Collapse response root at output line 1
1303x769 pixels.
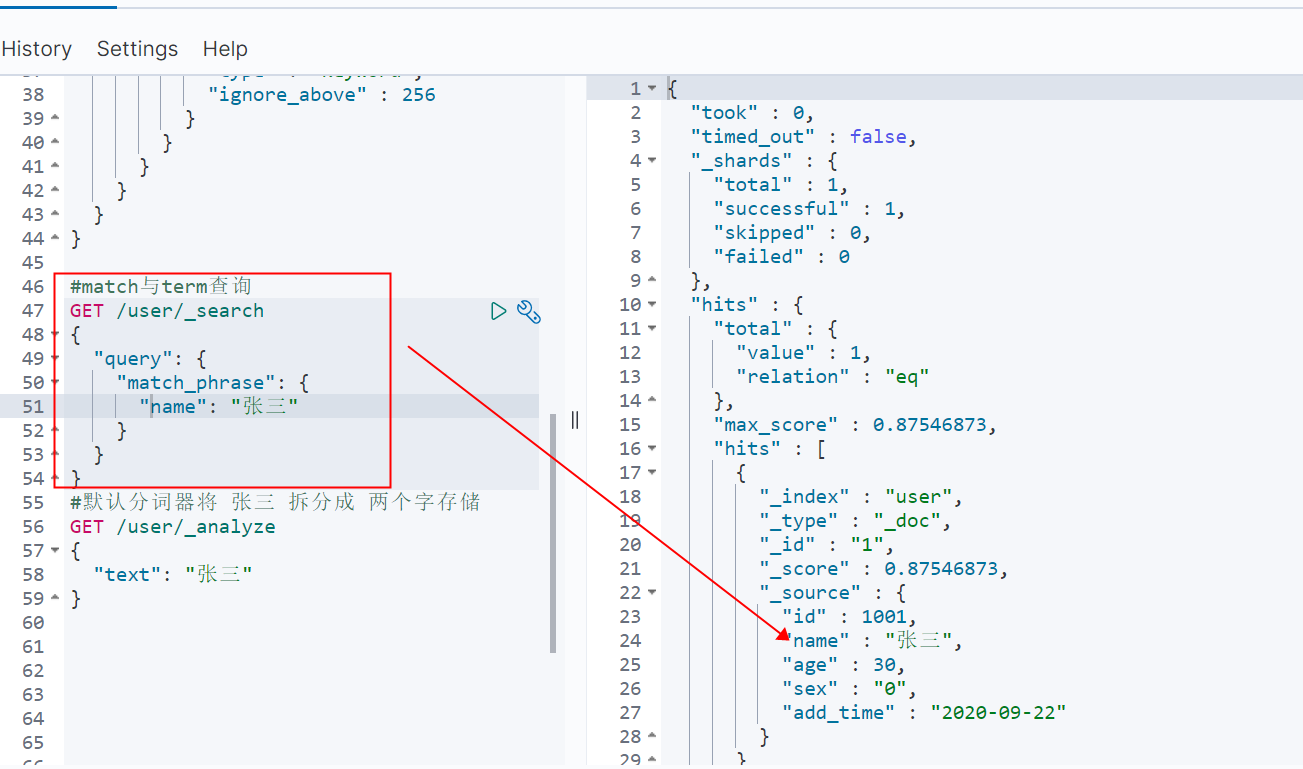652,89
